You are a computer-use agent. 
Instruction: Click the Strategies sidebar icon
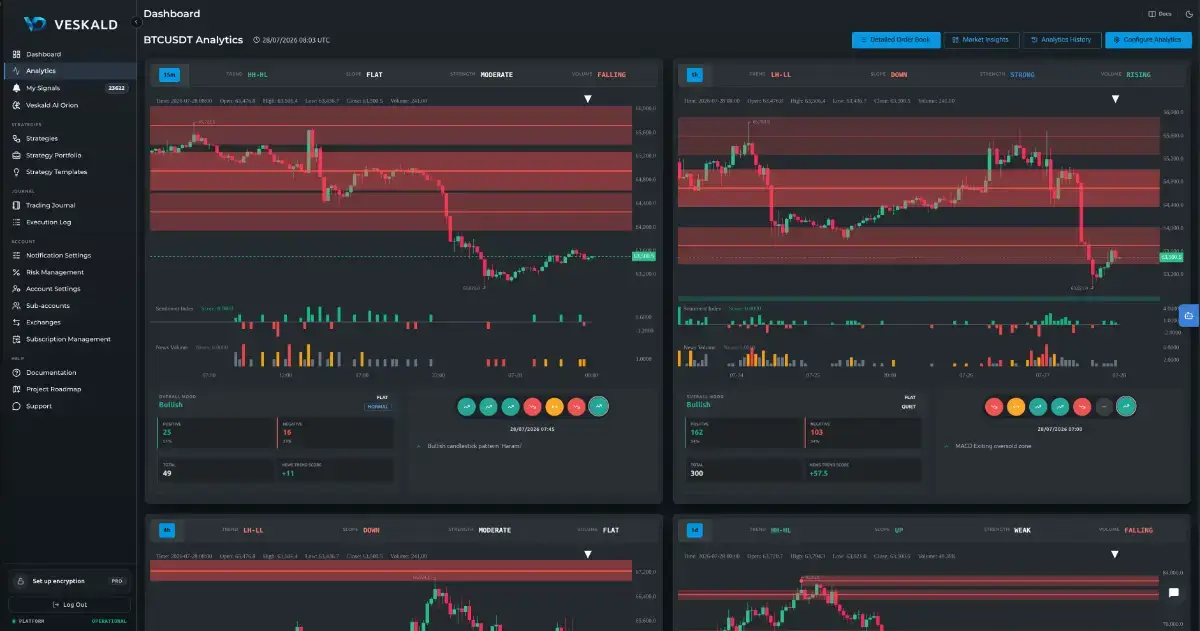click(x=16, y=138)
